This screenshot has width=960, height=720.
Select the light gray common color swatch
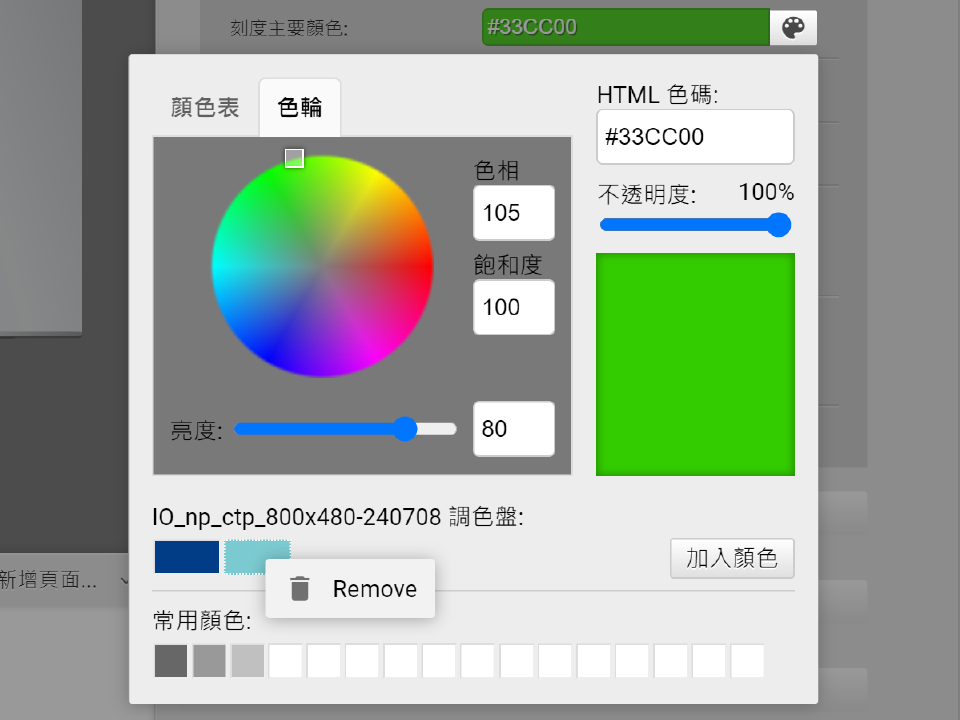(247, 661)
